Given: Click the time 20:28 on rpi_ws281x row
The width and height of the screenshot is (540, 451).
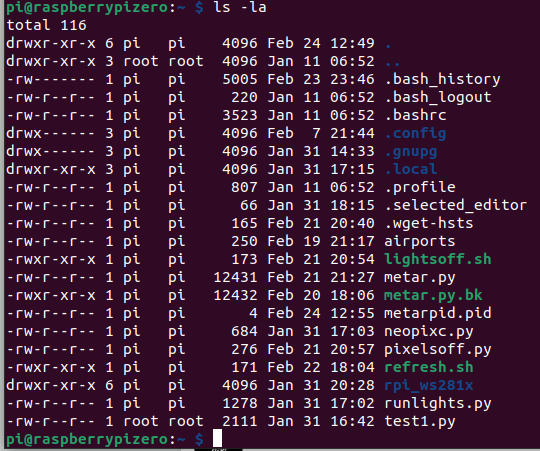Looking at the screenshot, I should coord(352,386).
